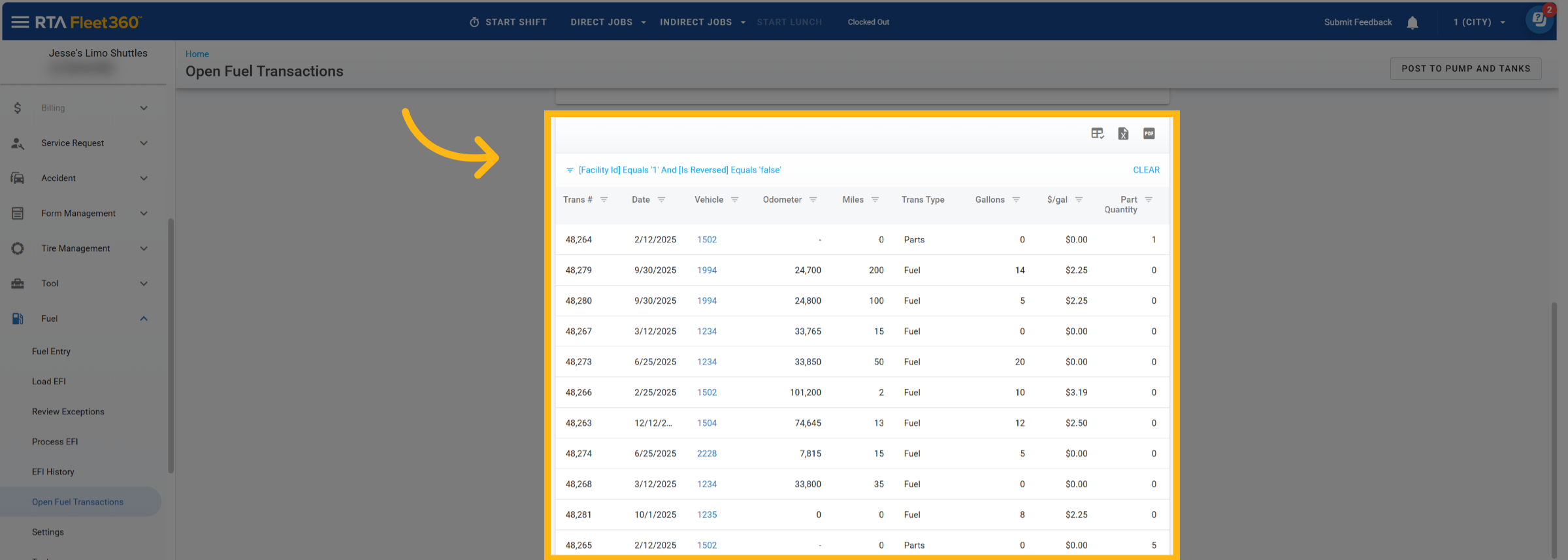Screen dimensions: 1568x560
Task: Open the Trans # column filter
Action: click(604, 200)
